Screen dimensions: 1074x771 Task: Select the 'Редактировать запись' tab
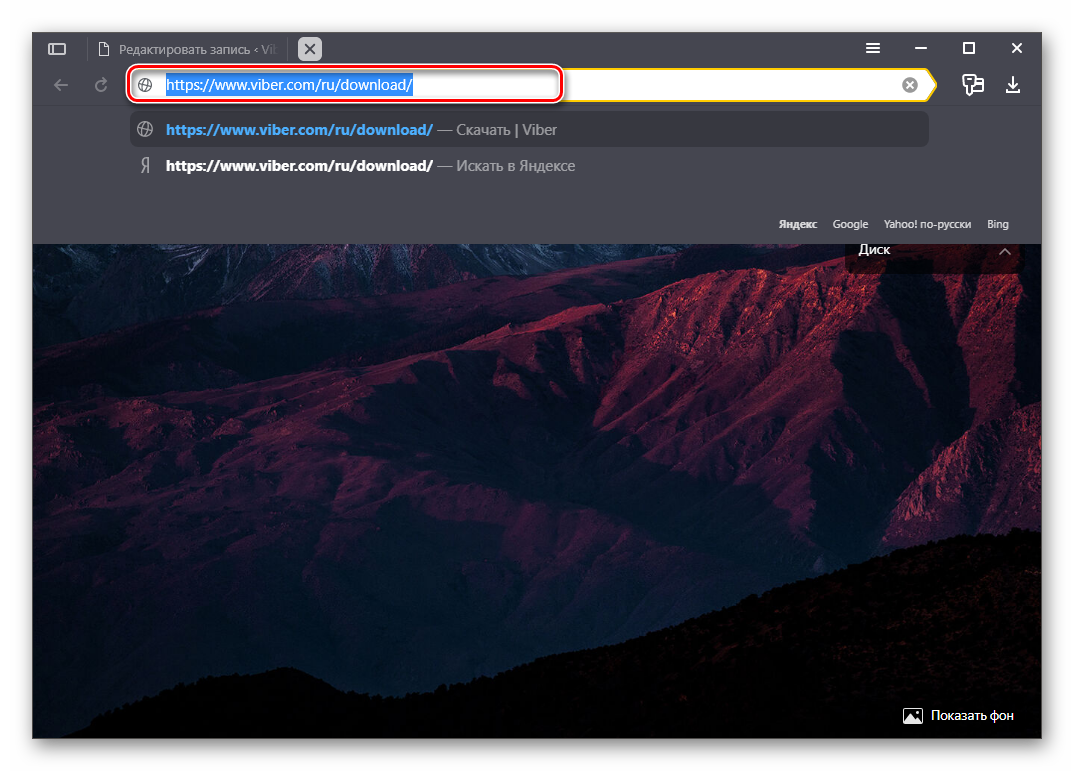click(x=187, y=49)
